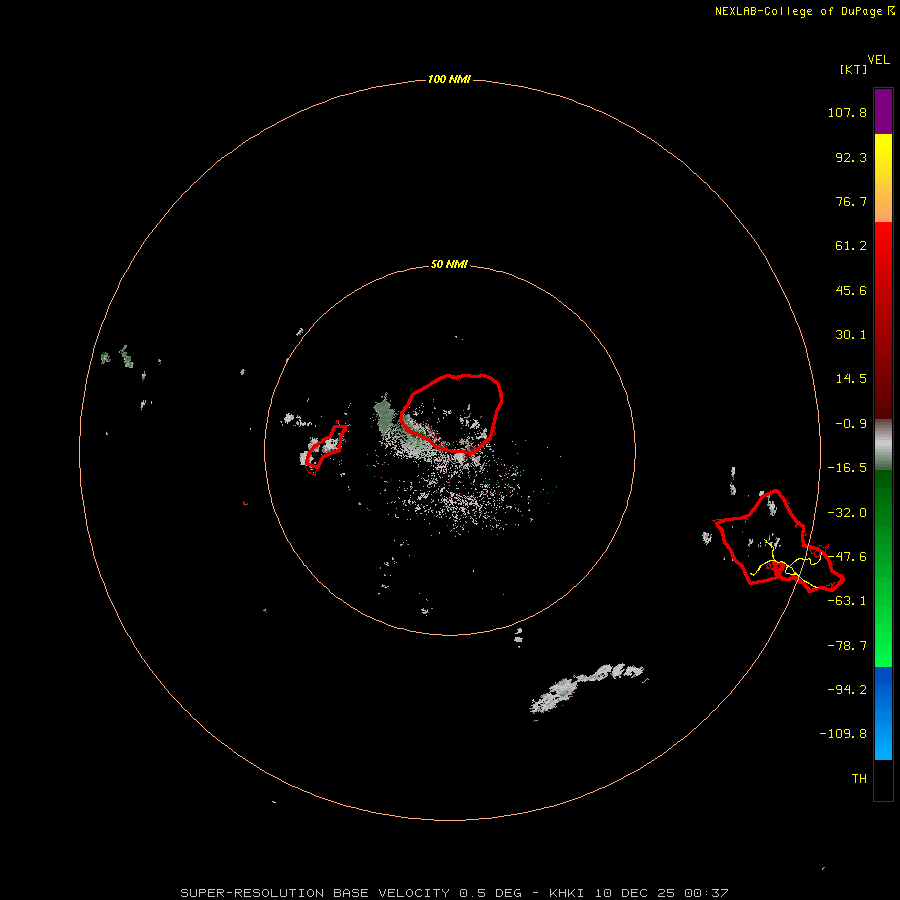Screen dimensions: 900x900
Task: Select the 45.6 scale value
Action: pyautogui.click(x=851, y=290)
